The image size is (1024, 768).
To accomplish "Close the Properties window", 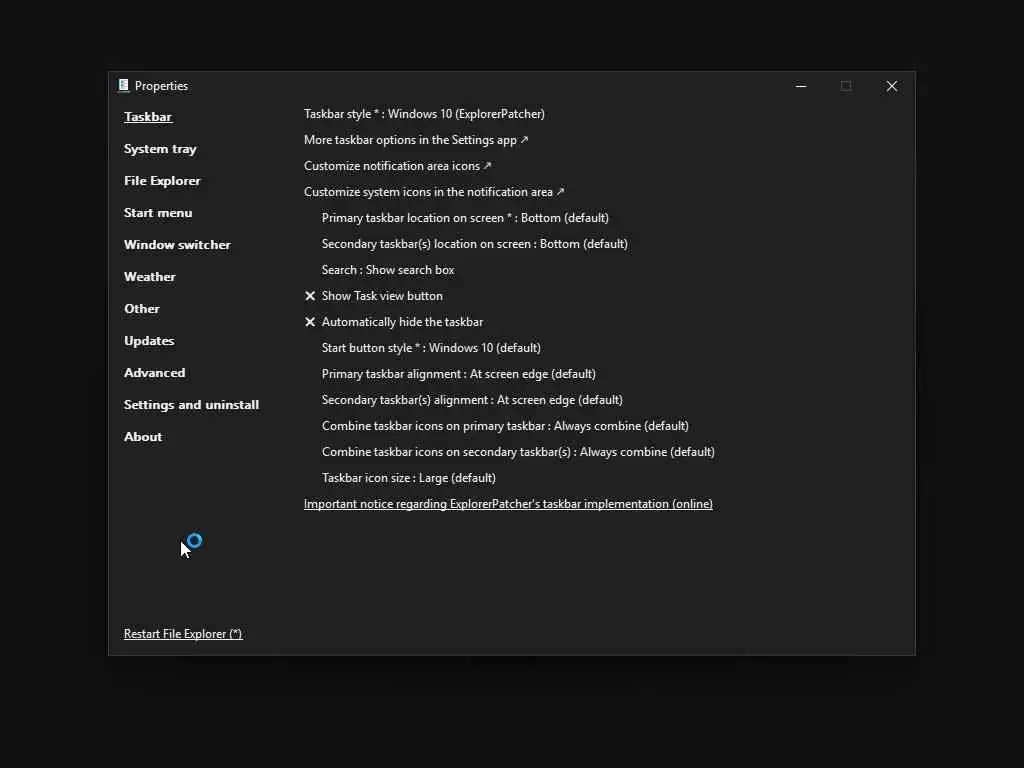I will pos(891,86).
